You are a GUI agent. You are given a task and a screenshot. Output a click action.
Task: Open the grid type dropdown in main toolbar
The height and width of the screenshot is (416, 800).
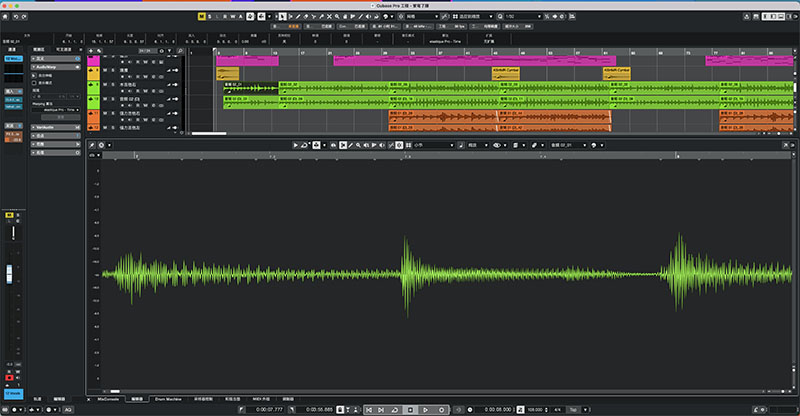(x=473, y=16)
